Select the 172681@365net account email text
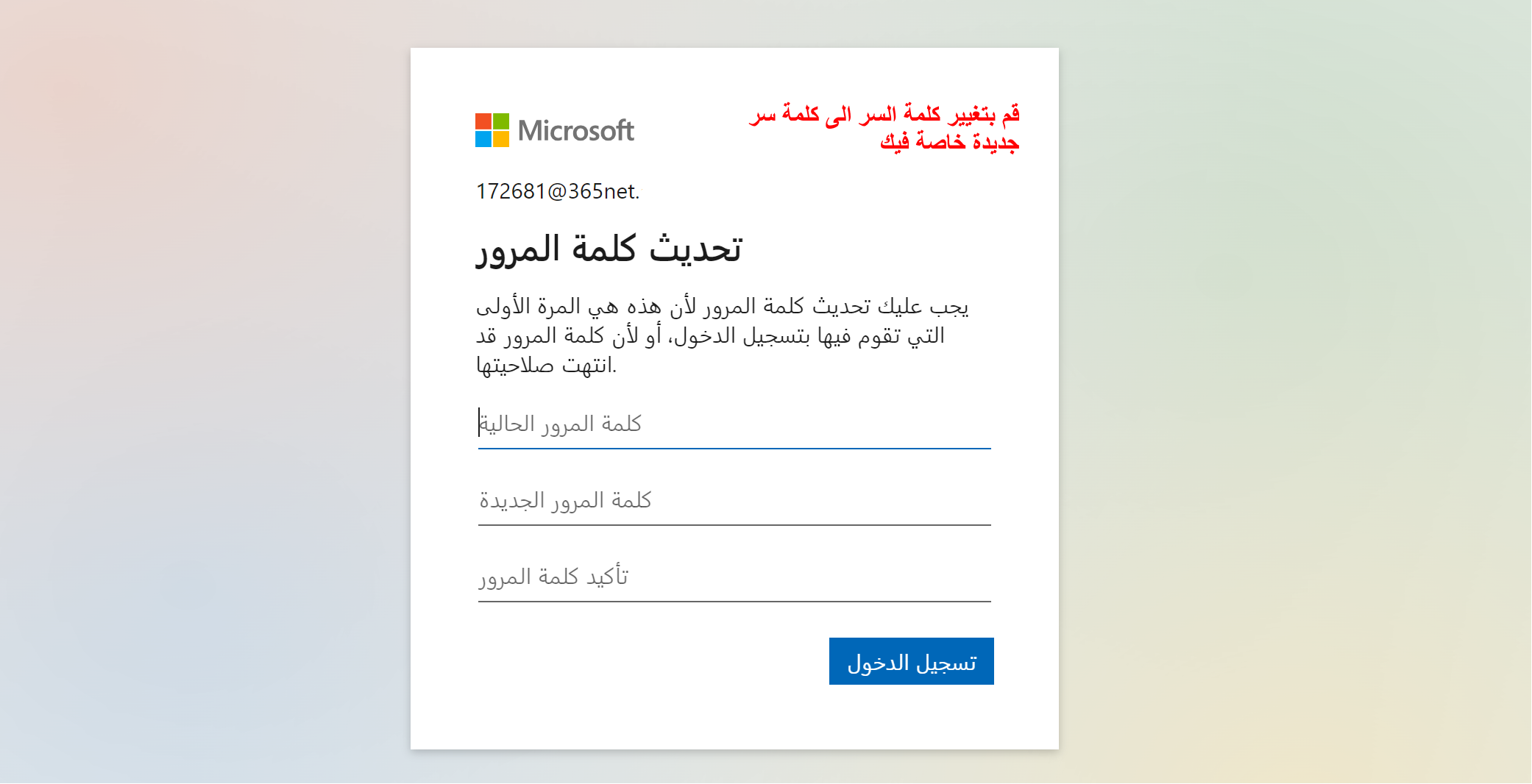The height and width of the screenshot is (784, 1532). click(x=556, y=191)
